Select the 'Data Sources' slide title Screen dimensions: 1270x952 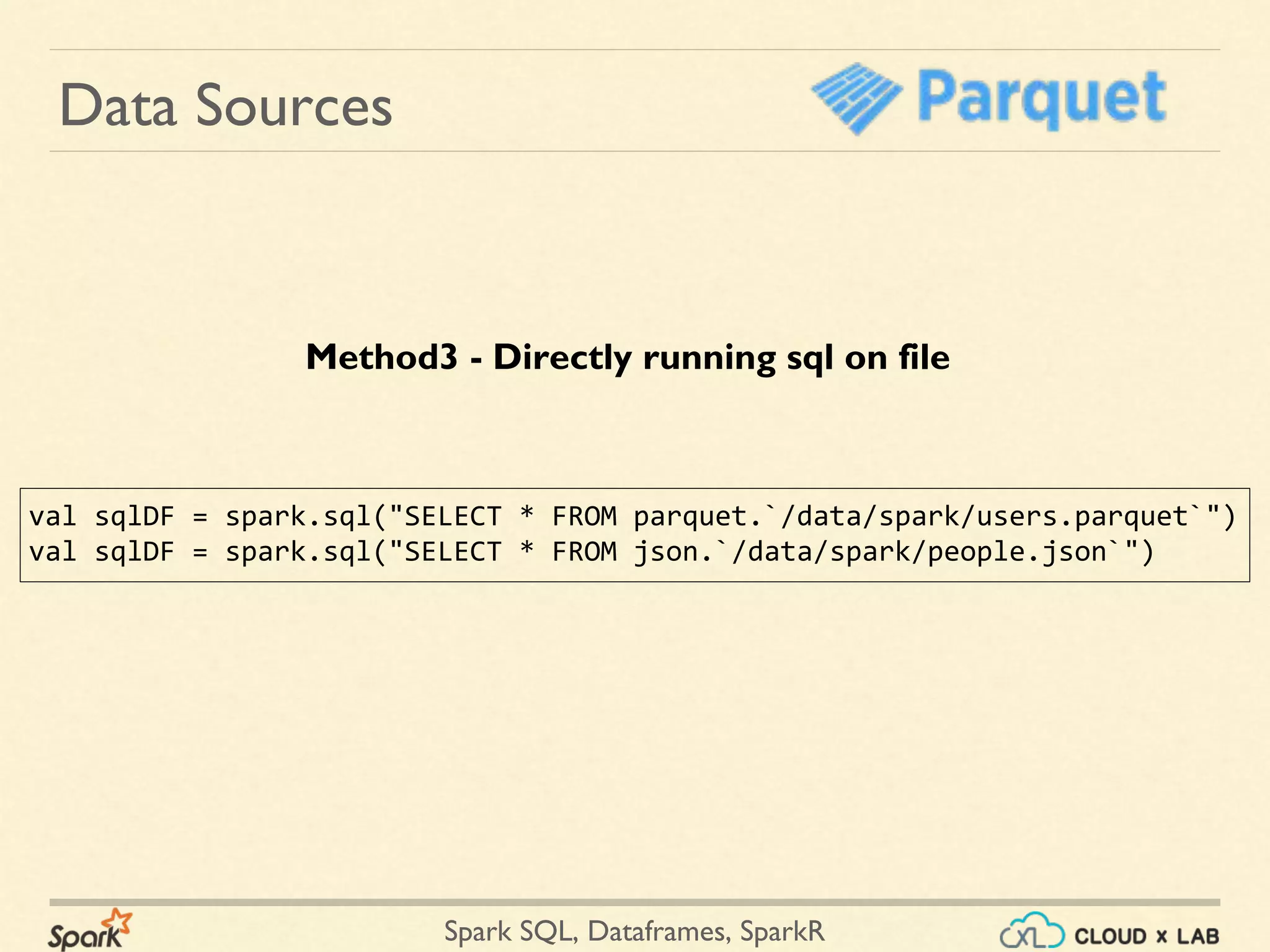[226, 105]
